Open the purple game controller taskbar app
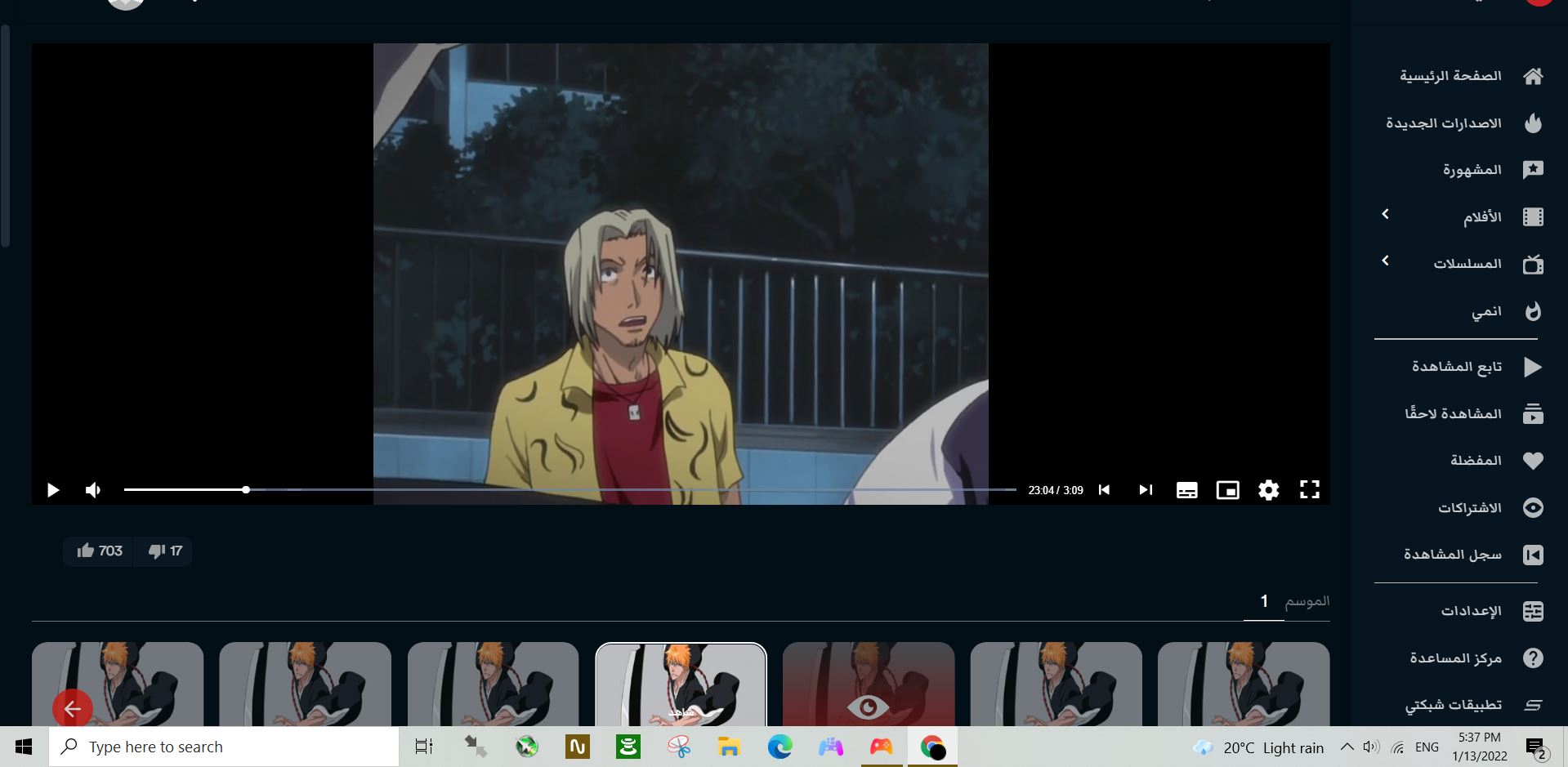This screenshot has width=1568, height=767. click(x=830, y=747)
